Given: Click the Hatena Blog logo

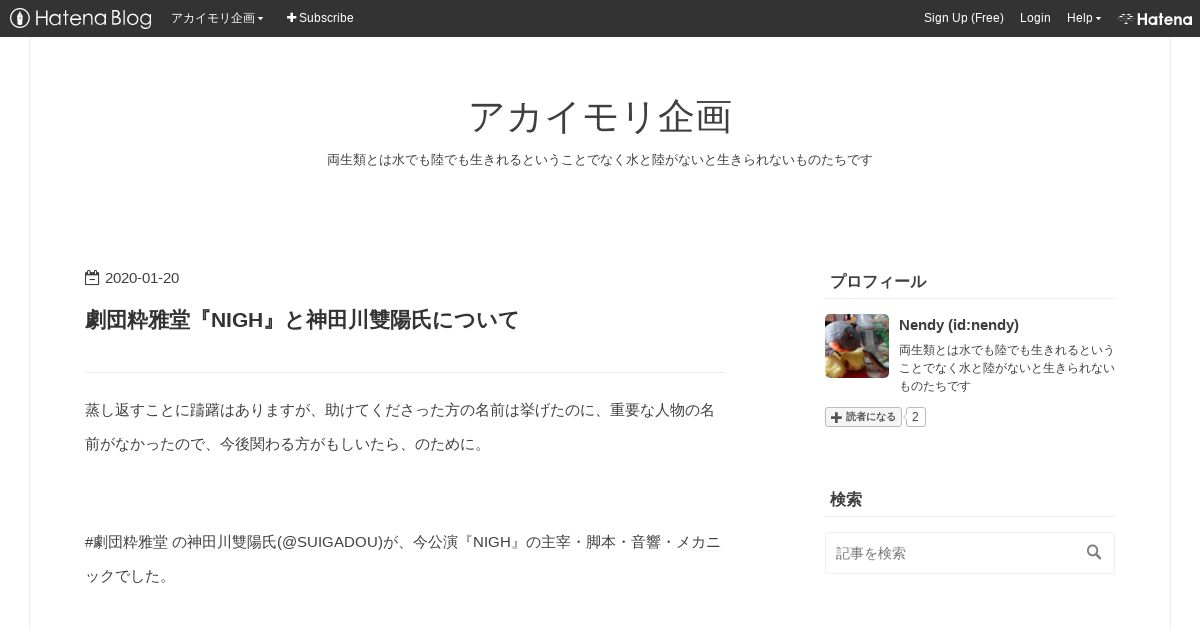Looking at the screenshot, I should (80, 18).
